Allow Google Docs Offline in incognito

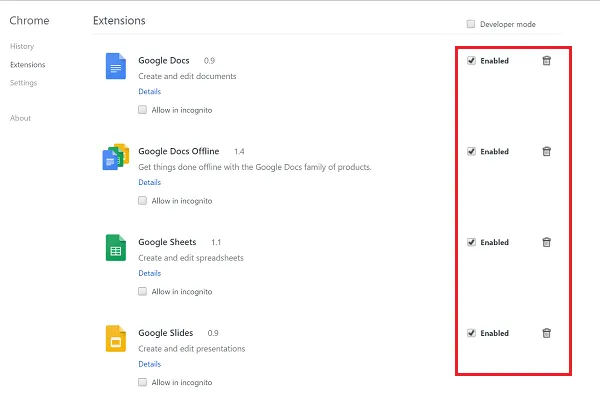(142, 200)
